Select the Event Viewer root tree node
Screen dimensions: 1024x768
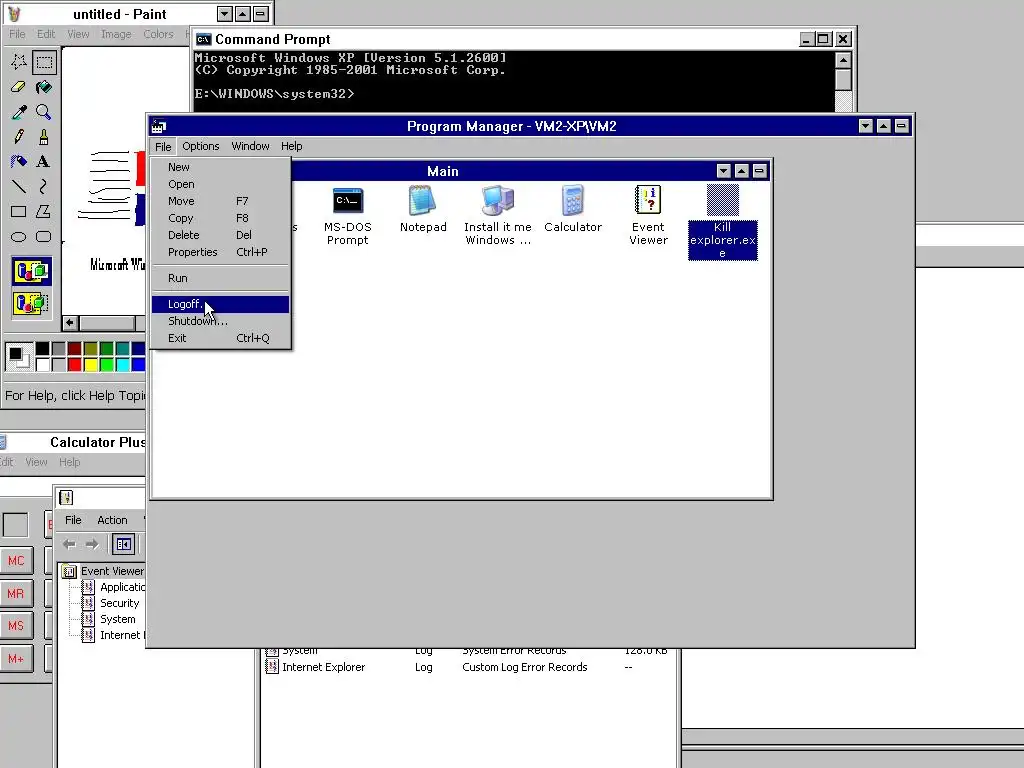click(112, 571)
